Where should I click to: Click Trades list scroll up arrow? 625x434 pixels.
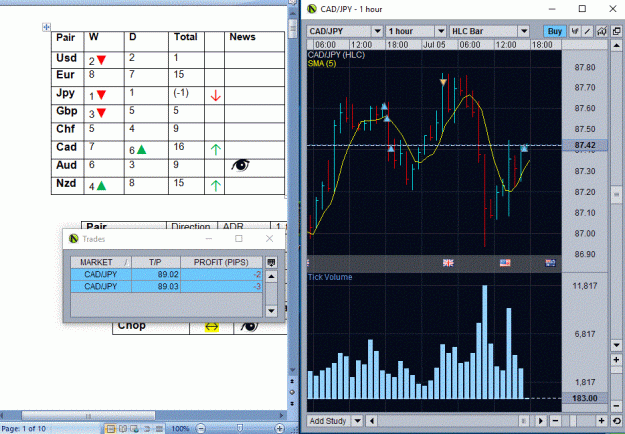click(x=271, y=277)
